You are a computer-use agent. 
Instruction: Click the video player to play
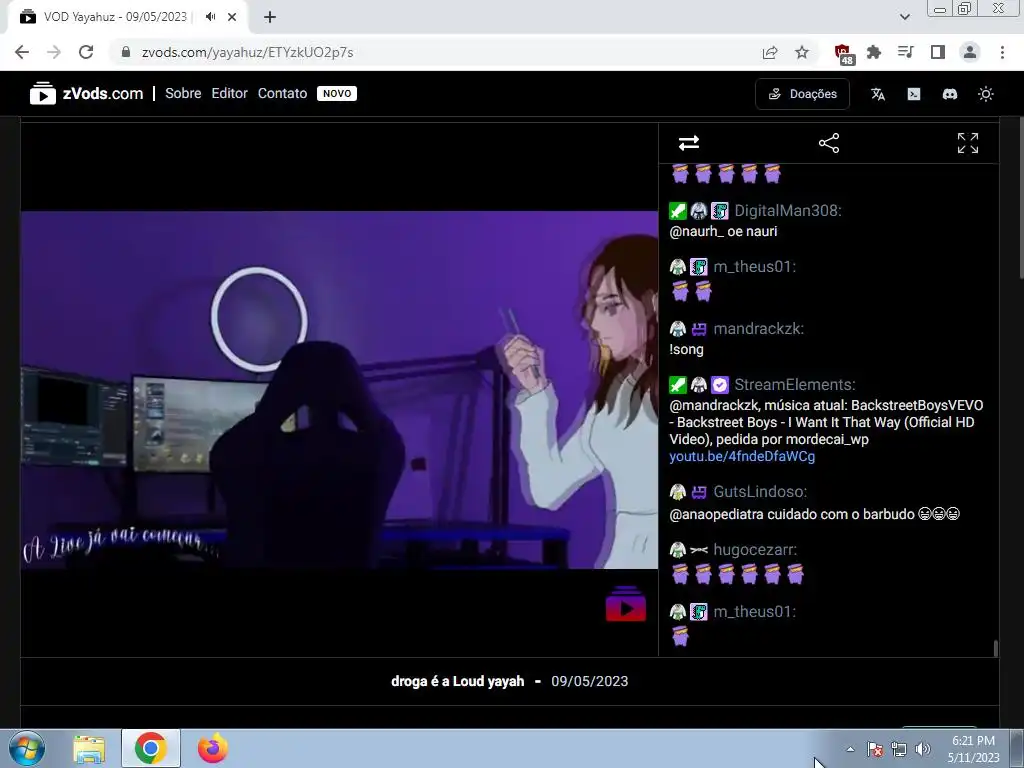click(339, 390)
